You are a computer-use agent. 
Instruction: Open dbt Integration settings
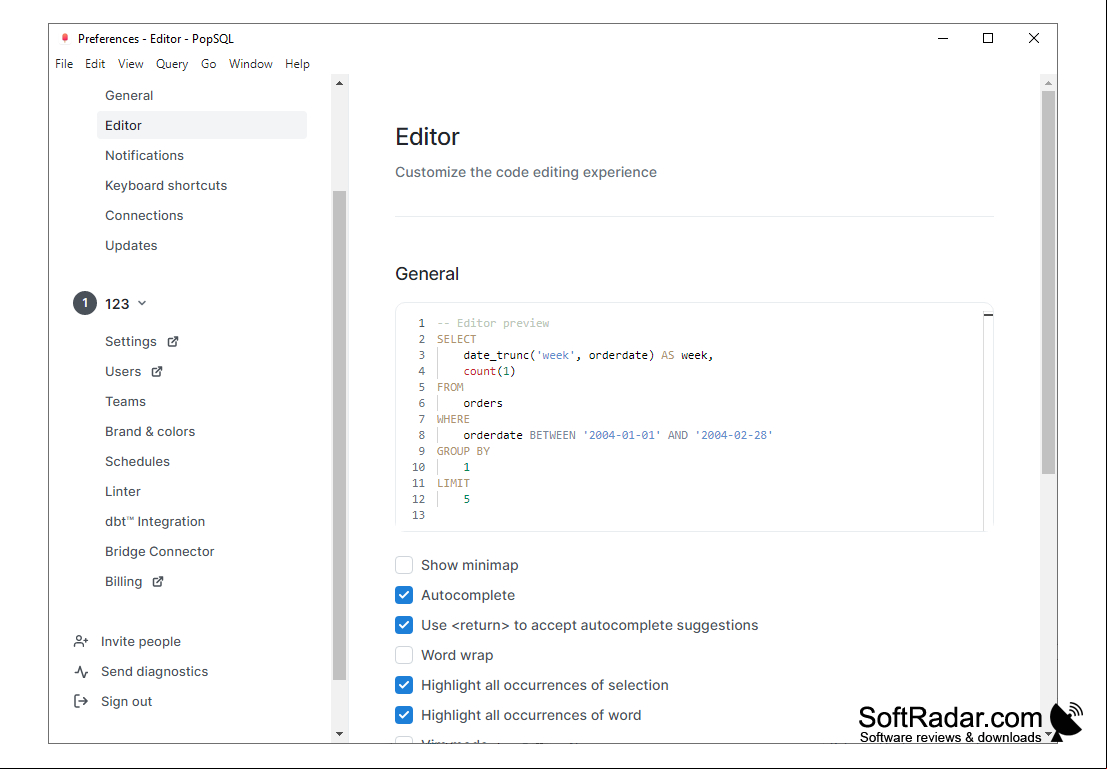tap(155, 522)
